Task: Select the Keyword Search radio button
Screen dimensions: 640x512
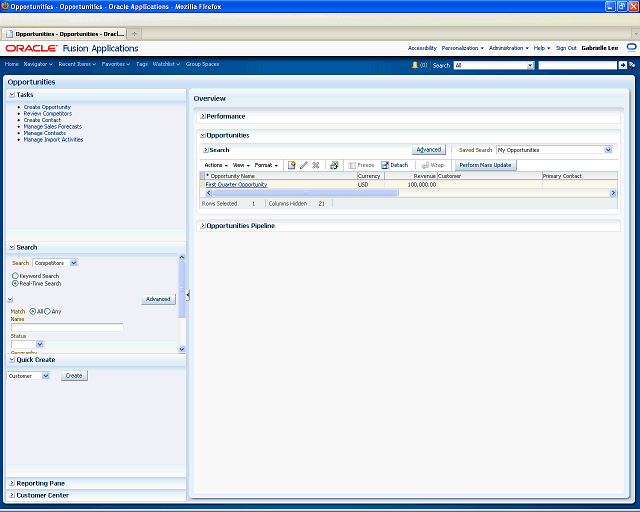Action: pos(15,276)
